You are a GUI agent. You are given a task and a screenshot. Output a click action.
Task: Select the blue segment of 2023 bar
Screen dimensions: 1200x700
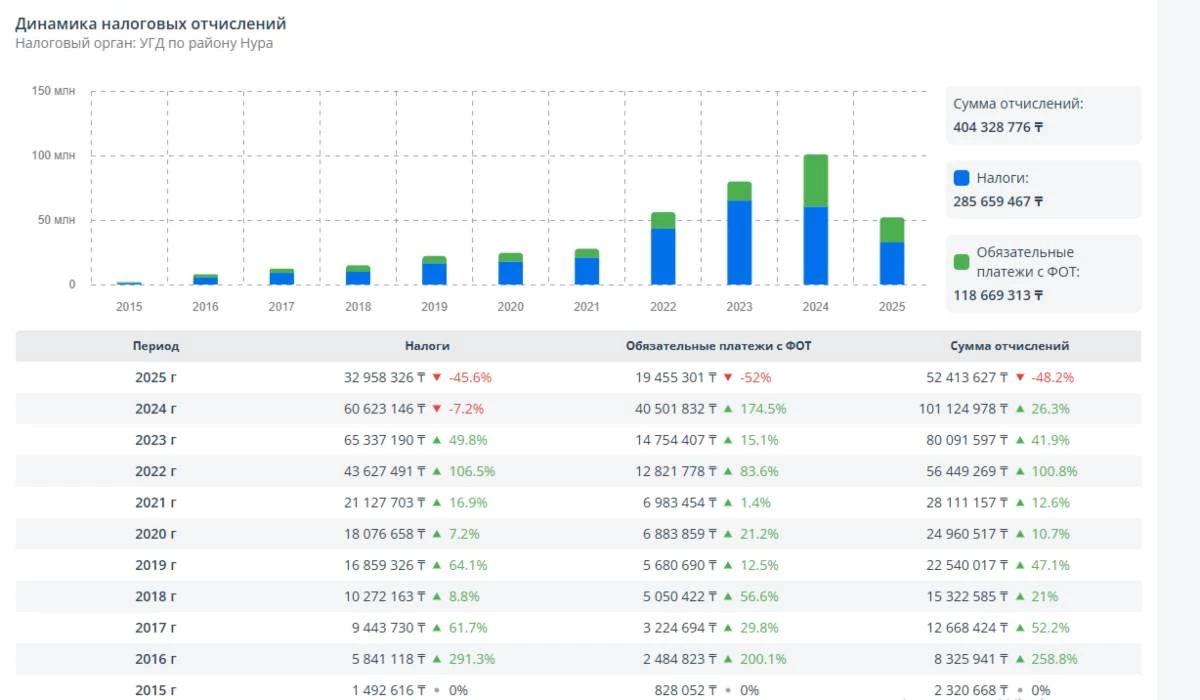(740, 243)
